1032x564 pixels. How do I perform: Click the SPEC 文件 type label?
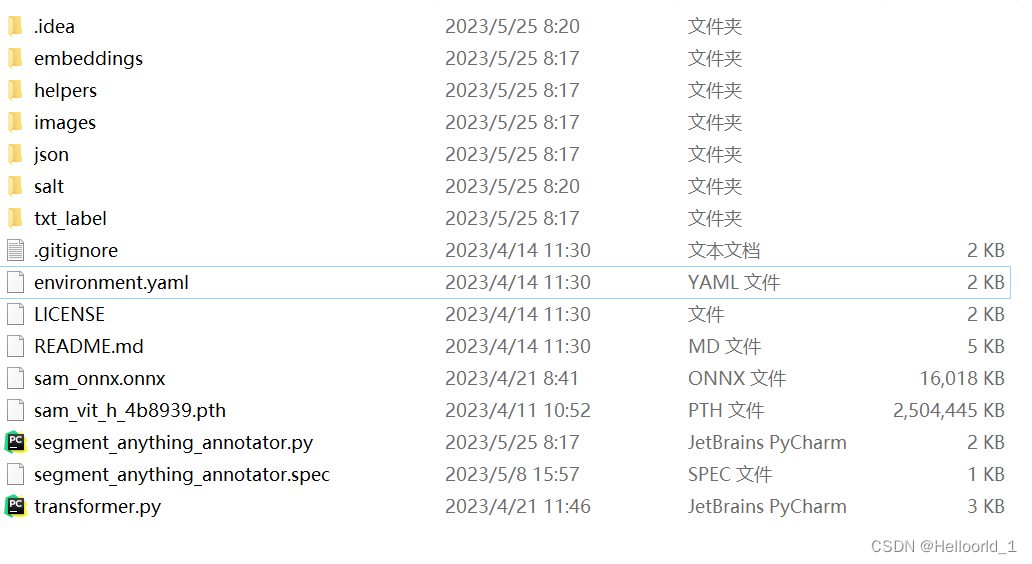[x=730, y=474]
